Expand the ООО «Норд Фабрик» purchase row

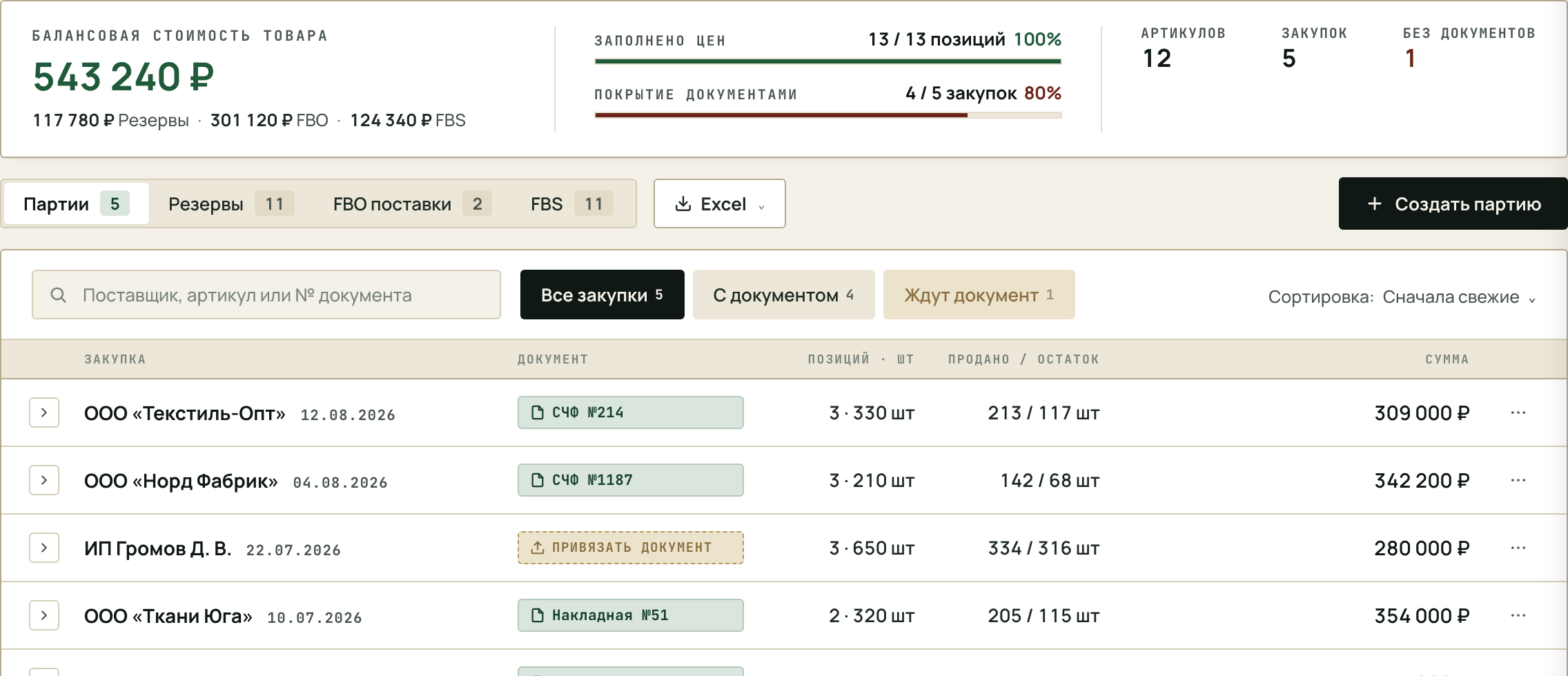point(44,480)
